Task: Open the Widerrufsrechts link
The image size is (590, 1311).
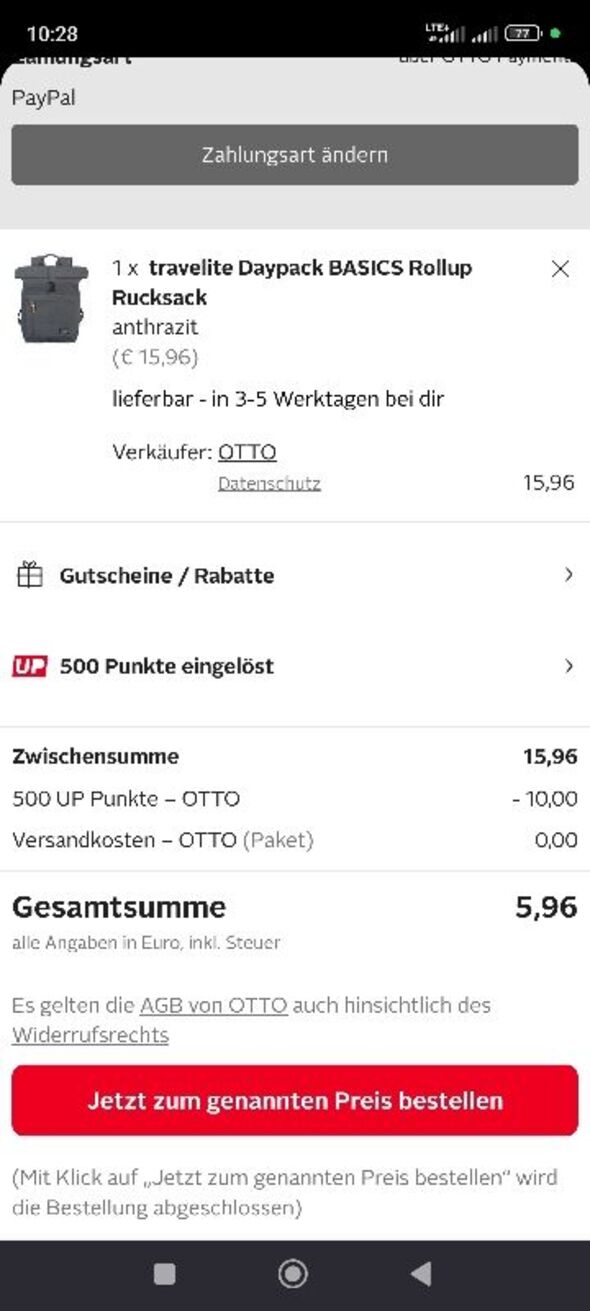Action: coord(90,1035)
